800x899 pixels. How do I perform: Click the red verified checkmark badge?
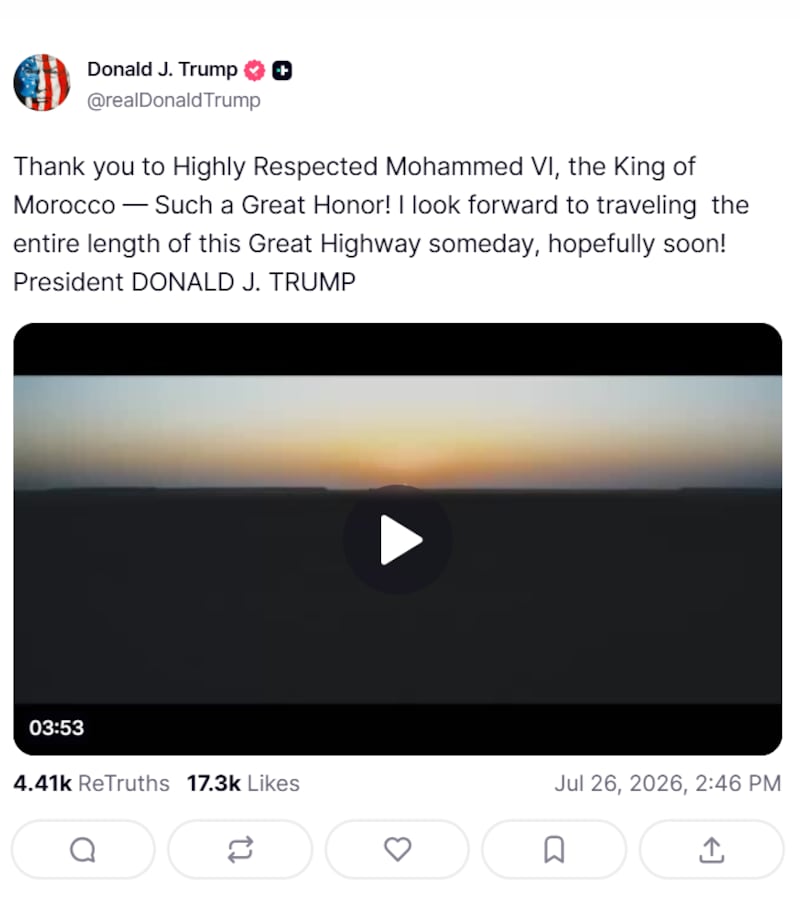[255, 71]
